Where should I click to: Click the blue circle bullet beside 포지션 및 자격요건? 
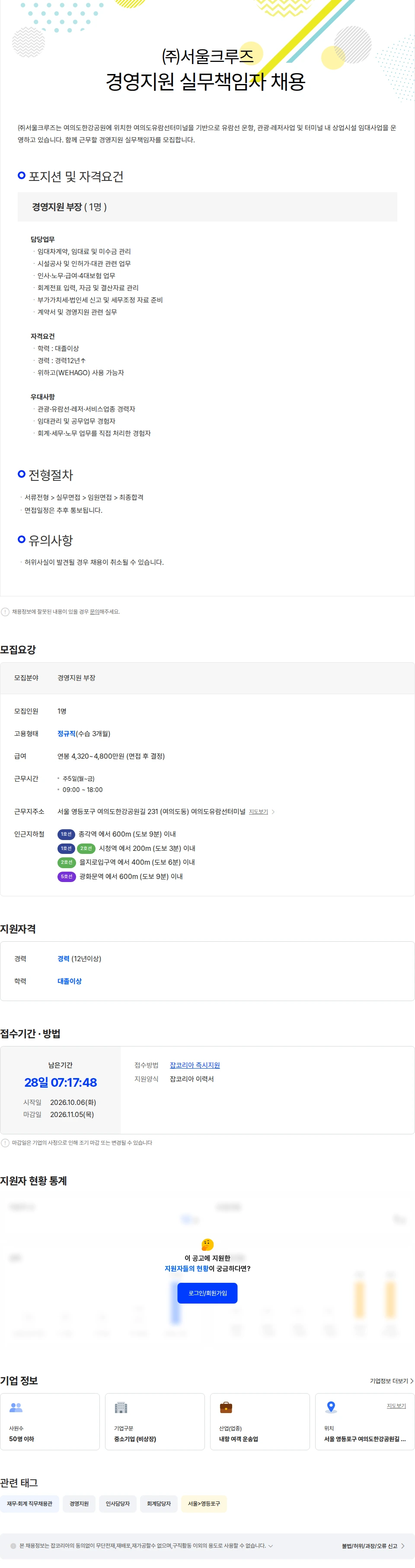(x=22, y=175)
